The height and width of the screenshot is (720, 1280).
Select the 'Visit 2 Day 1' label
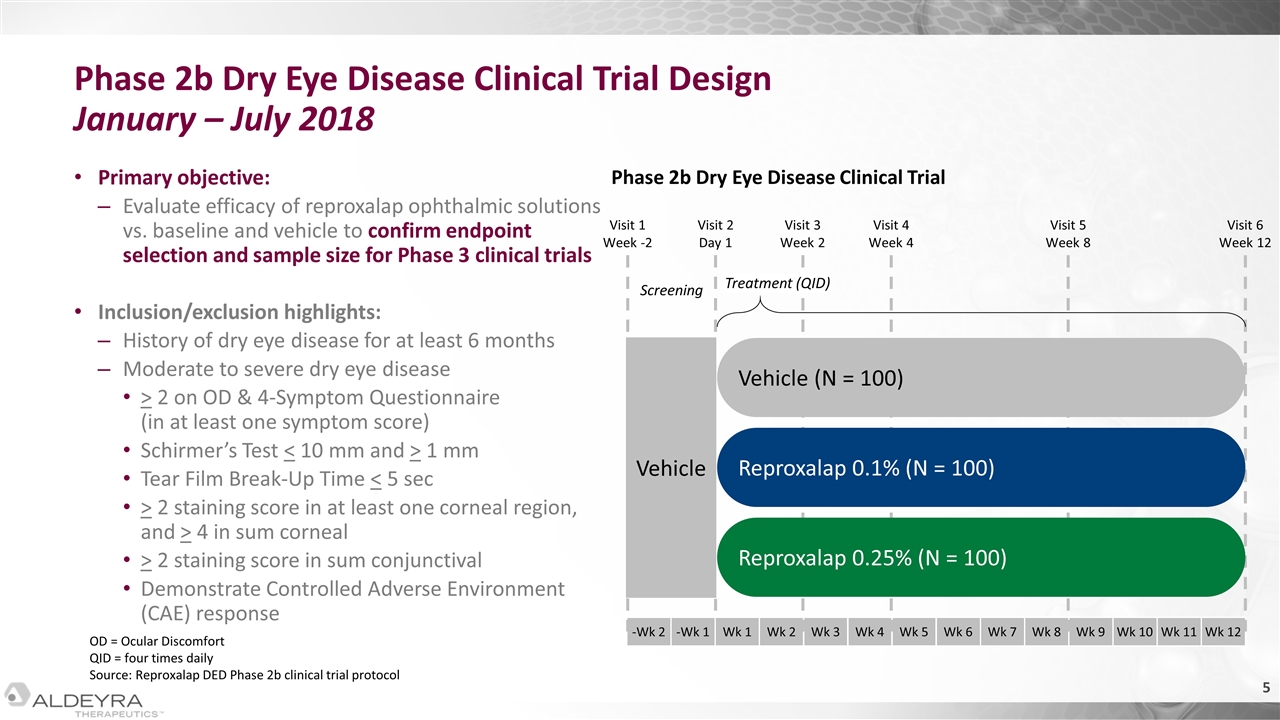point(715,234)
